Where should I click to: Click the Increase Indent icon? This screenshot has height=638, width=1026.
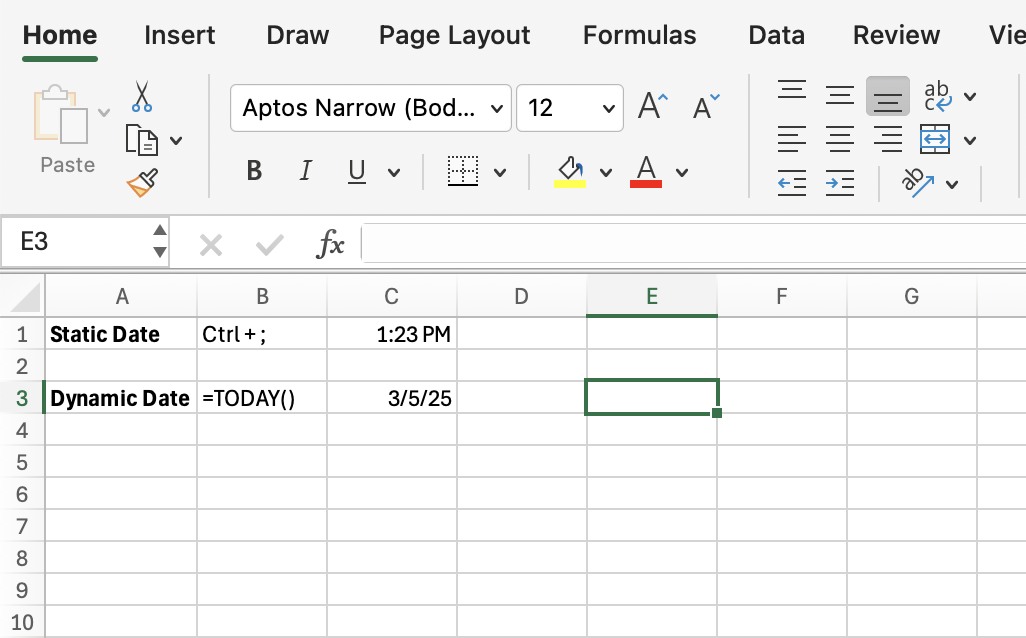click(839, 183)
